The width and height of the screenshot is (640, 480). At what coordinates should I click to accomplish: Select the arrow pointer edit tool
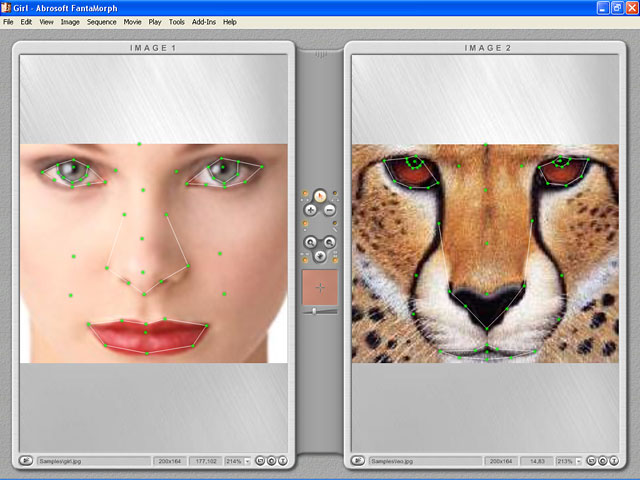coord(319,196)
